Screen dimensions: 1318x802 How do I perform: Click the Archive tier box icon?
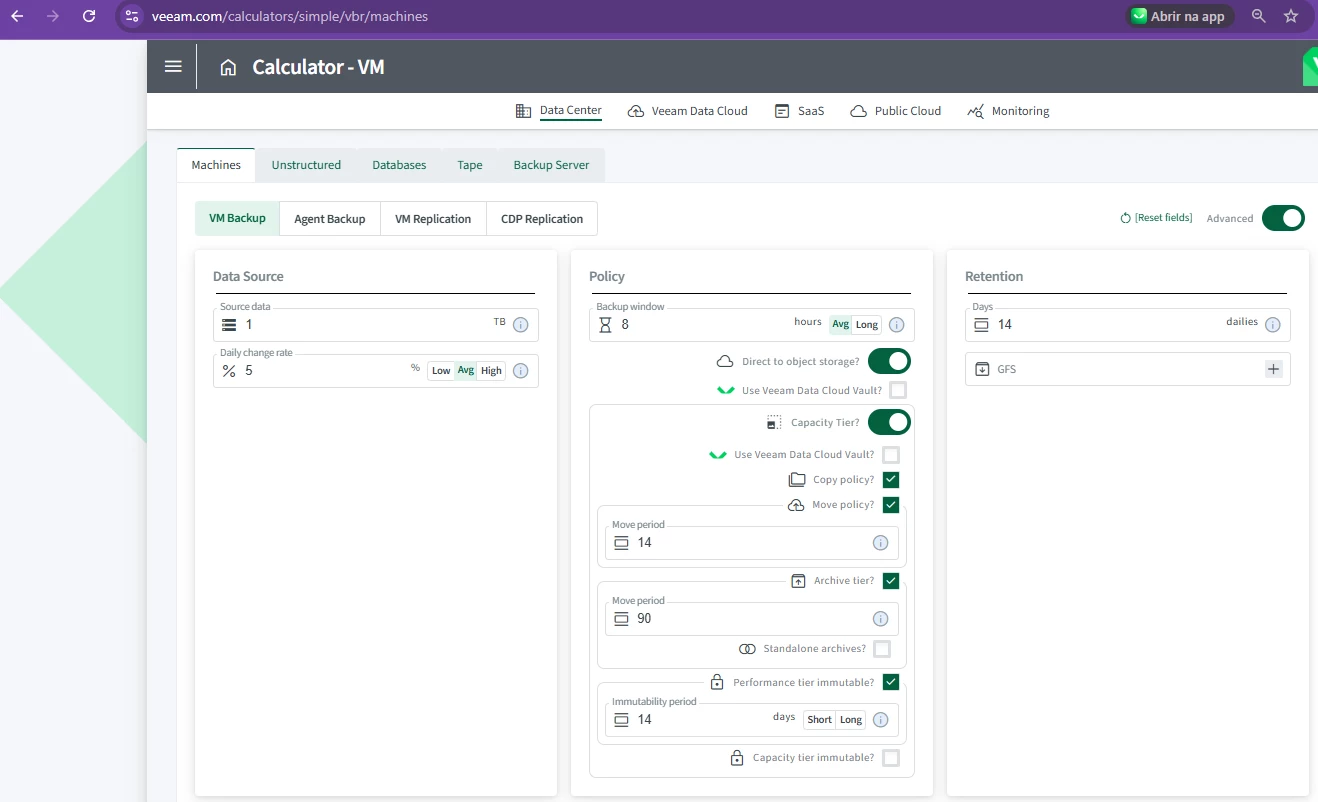tap(798, 581)
